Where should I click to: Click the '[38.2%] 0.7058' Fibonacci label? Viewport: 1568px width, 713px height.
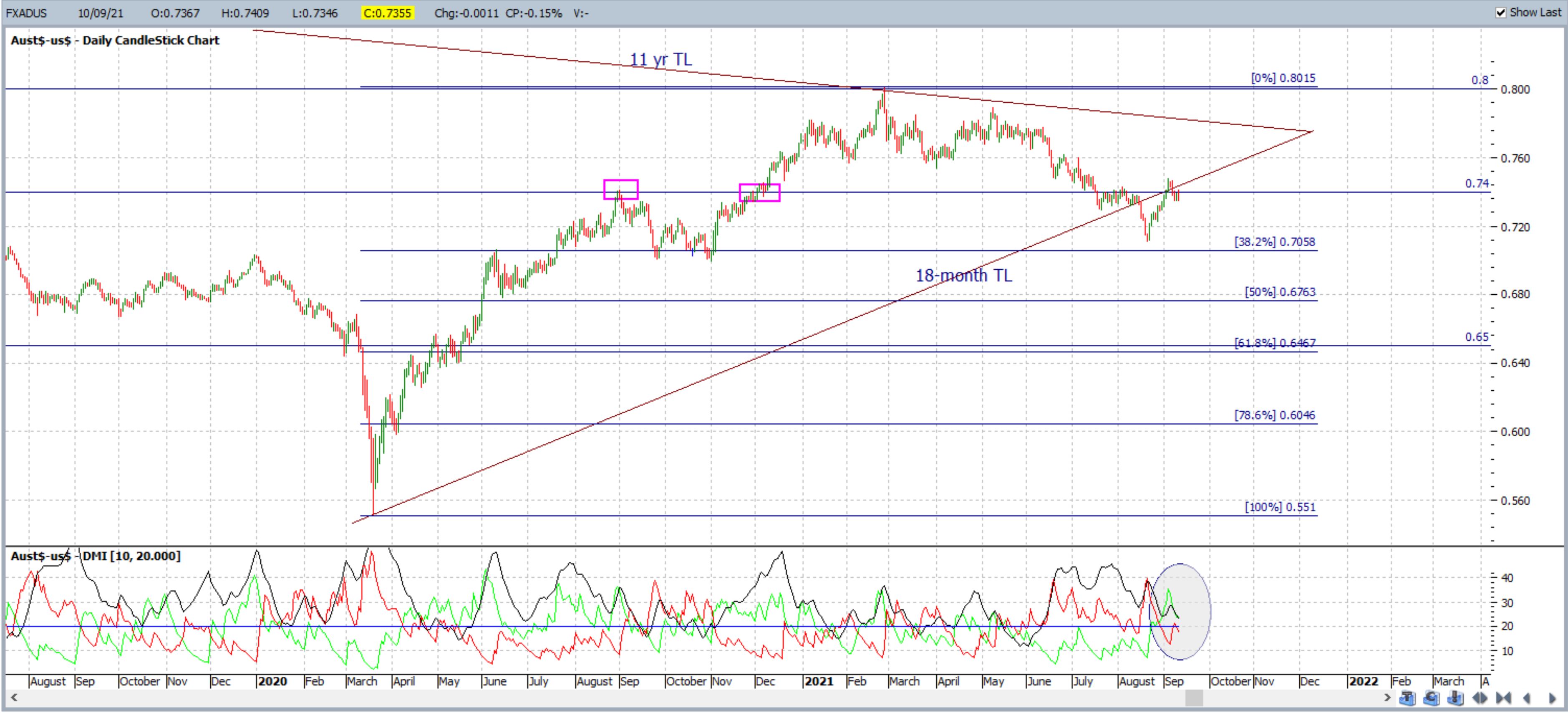[1275, 242]
